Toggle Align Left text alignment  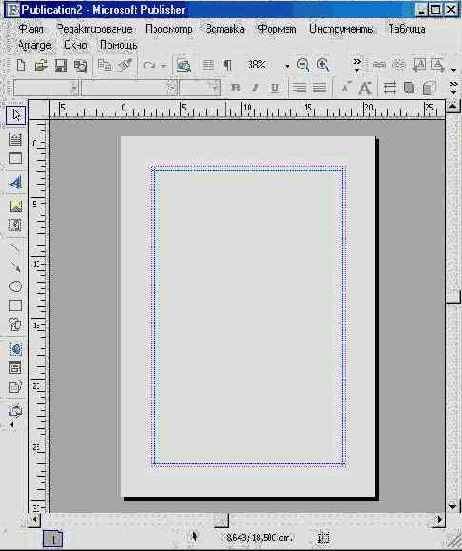click(299, 87)
